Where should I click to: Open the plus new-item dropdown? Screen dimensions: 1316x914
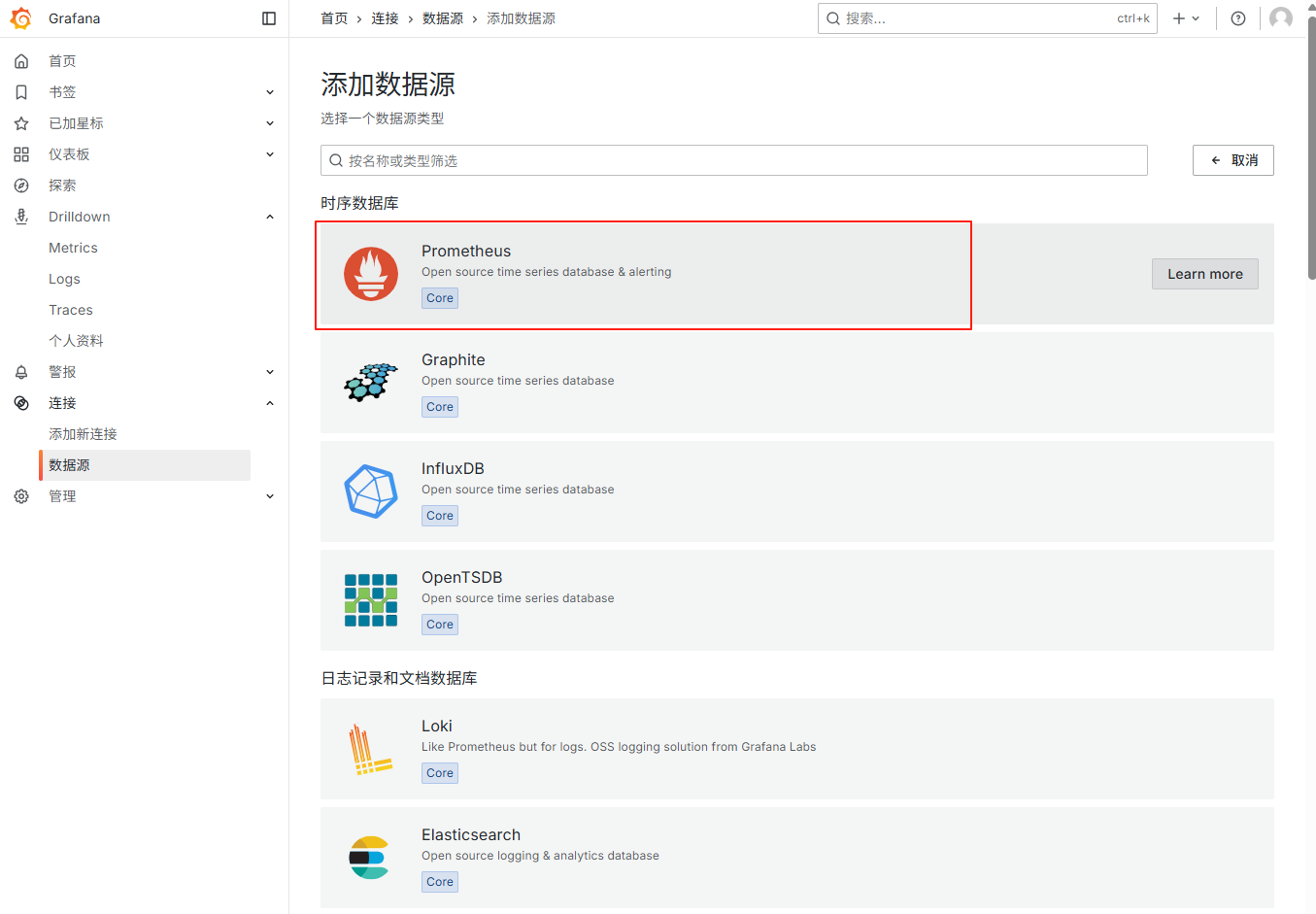coord(1186,18)
